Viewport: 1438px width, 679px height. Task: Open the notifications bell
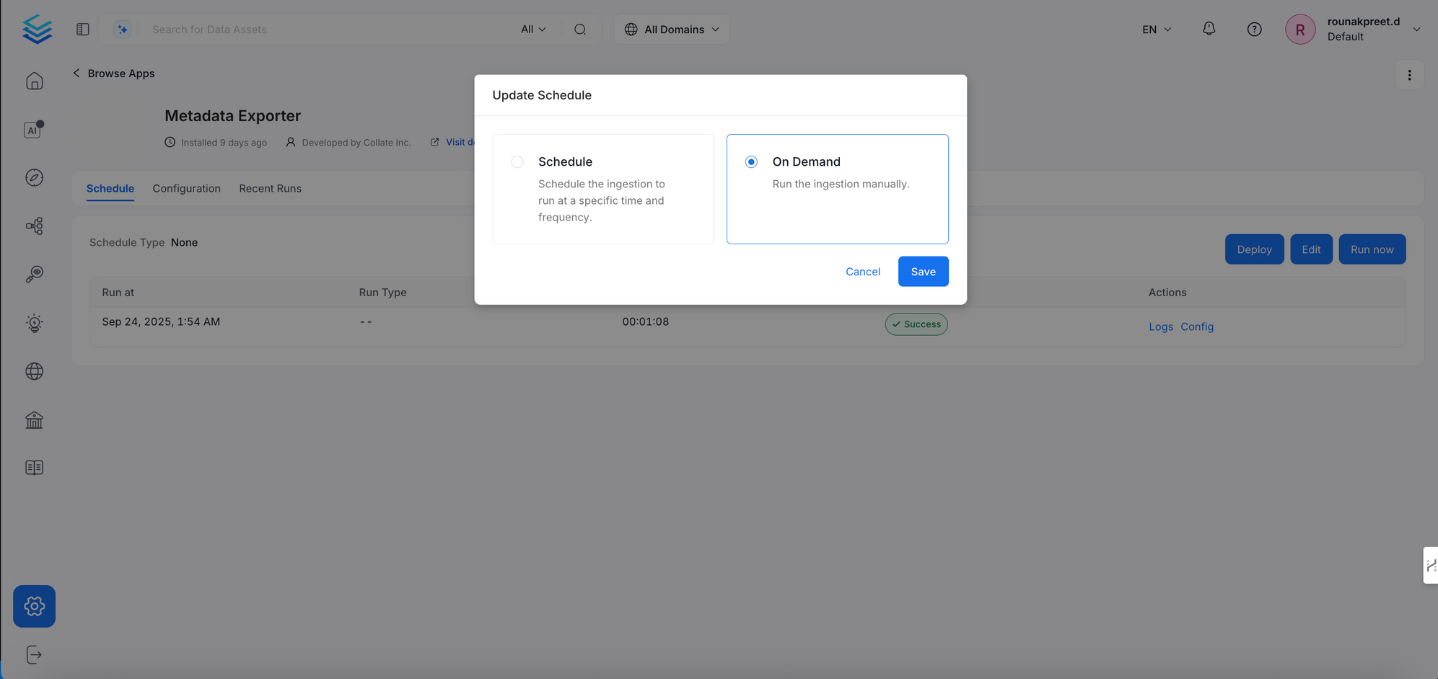(x=1209, y=29)
